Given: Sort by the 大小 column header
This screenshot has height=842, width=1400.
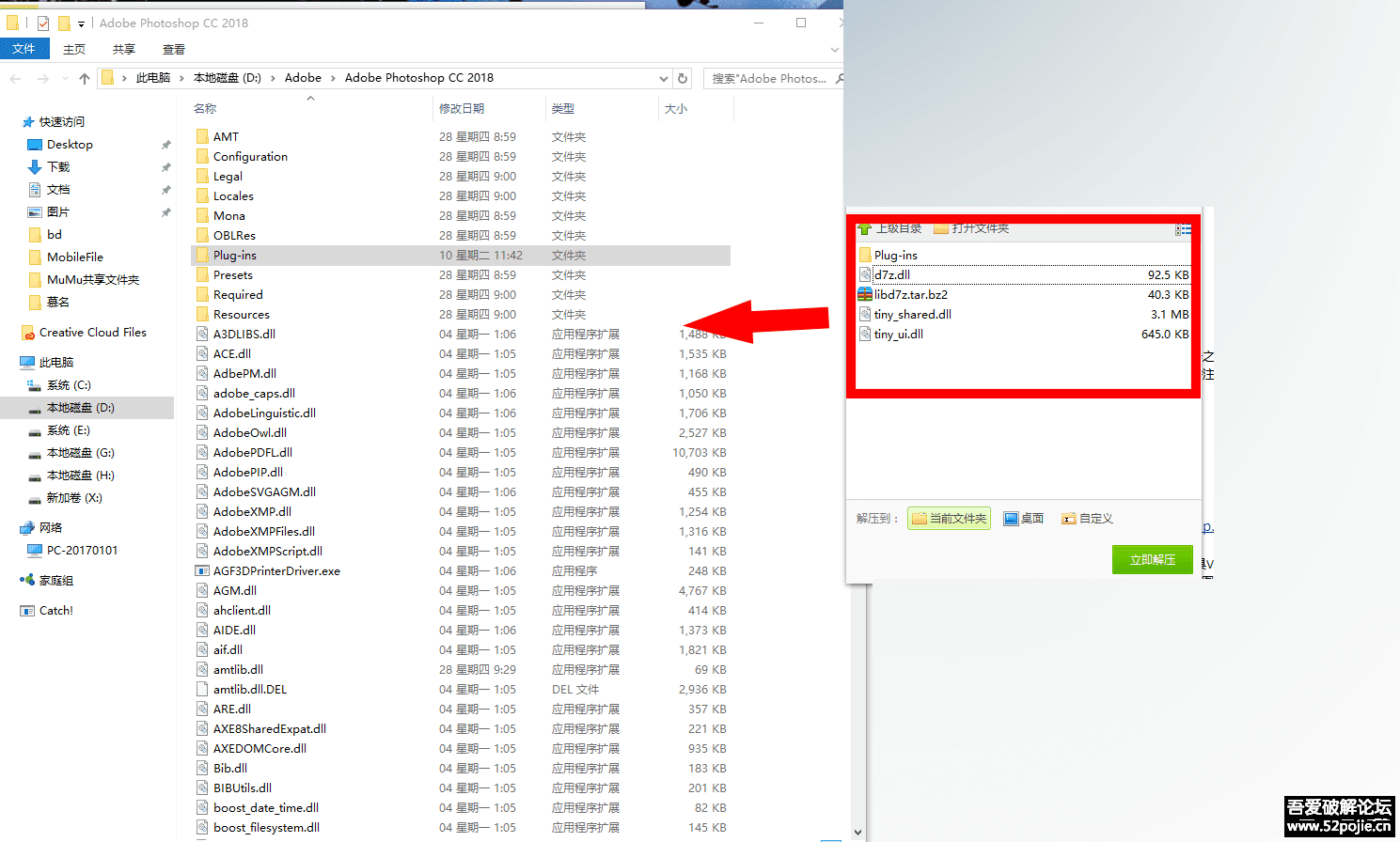Looking at the screenshot, I should coord(676,109).
